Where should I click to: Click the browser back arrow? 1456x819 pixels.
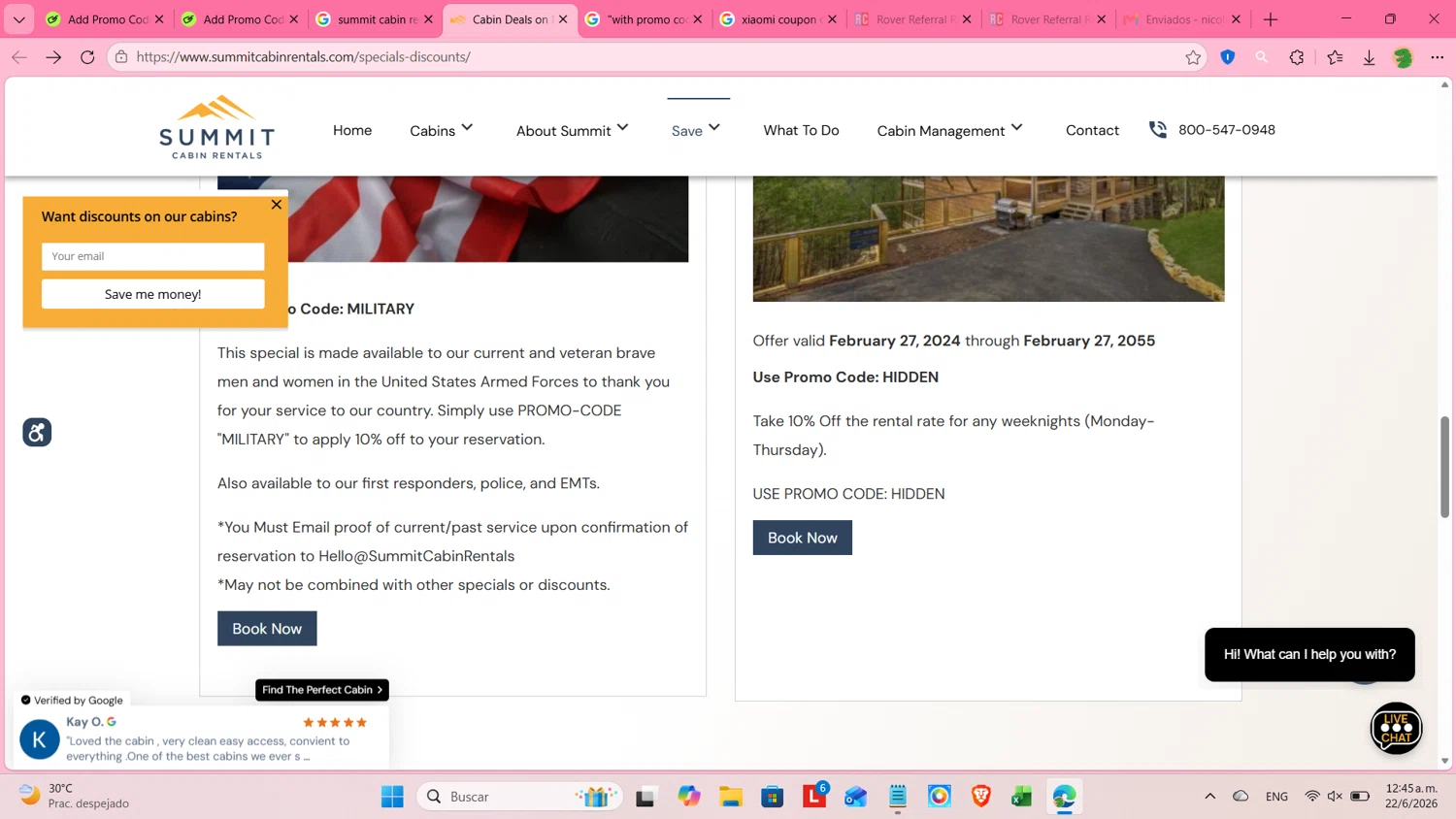click(x=19, y=57)
